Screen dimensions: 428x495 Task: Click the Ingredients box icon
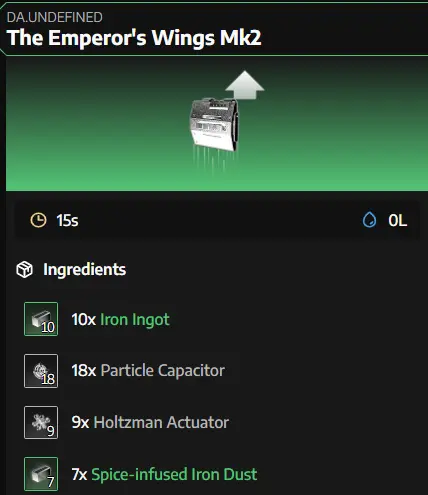click(25, 269)
